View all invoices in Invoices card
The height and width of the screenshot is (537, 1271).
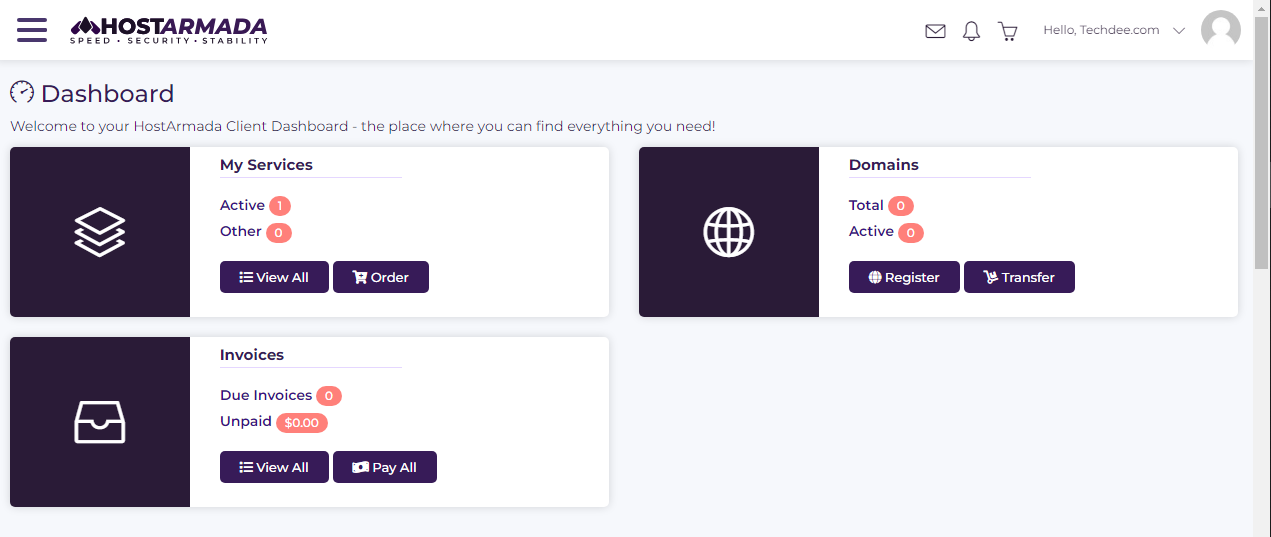pyautogui.click(x=274, y=467)
